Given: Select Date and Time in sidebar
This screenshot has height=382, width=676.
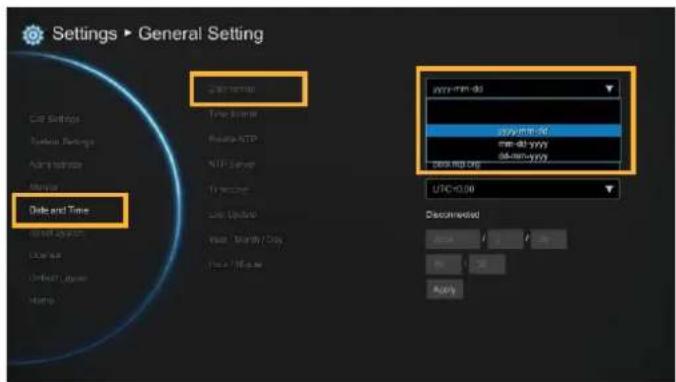Looking at the screenshot, I should (59, 210).
